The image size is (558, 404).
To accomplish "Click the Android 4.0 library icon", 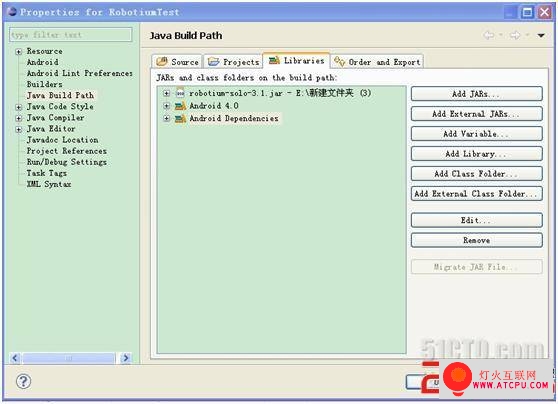I will (x=180, y=106).
